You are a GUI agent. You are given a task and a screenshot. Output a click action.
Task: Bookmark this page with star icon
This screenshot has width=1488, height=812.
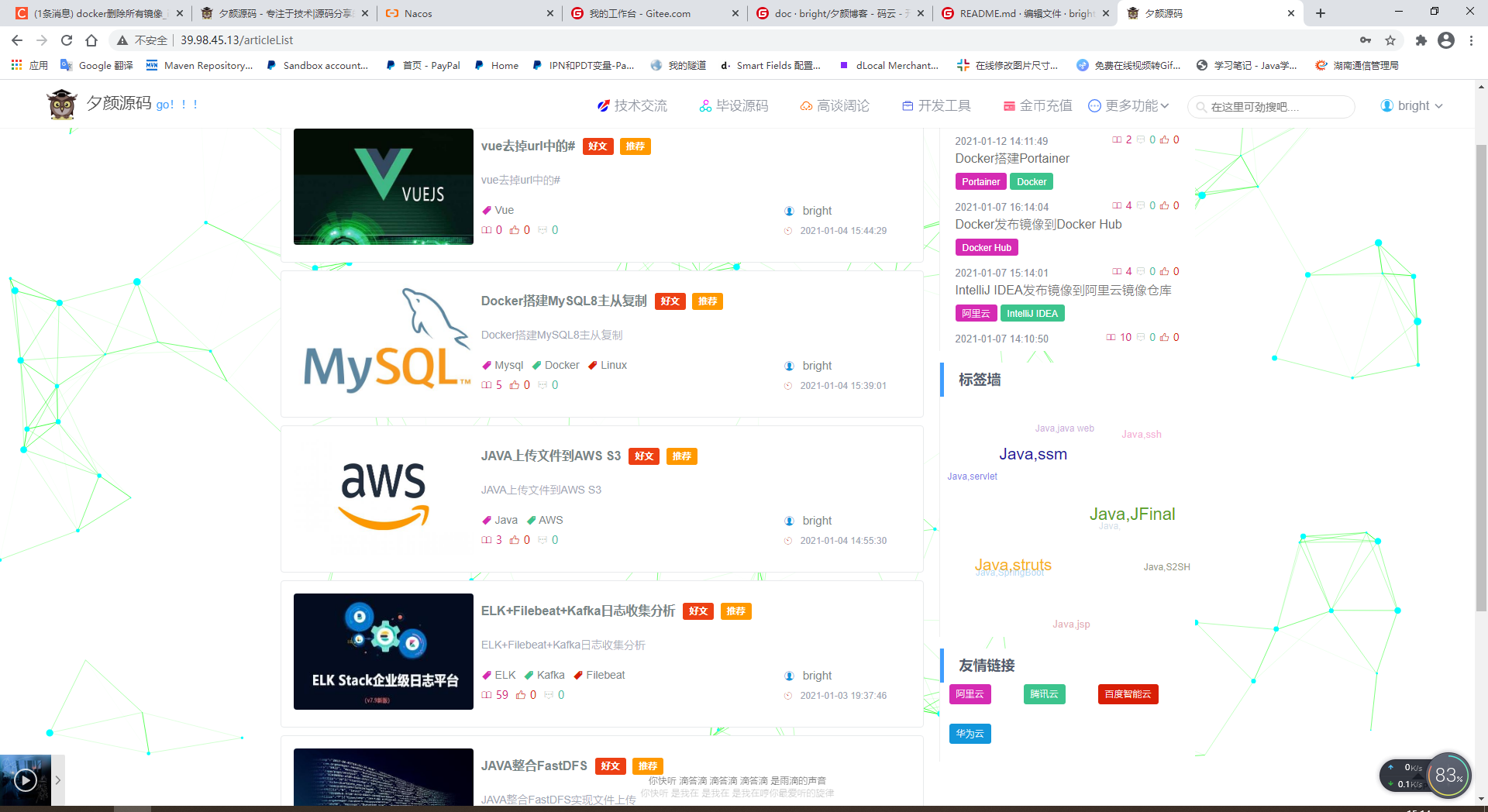coord(1390,40)
